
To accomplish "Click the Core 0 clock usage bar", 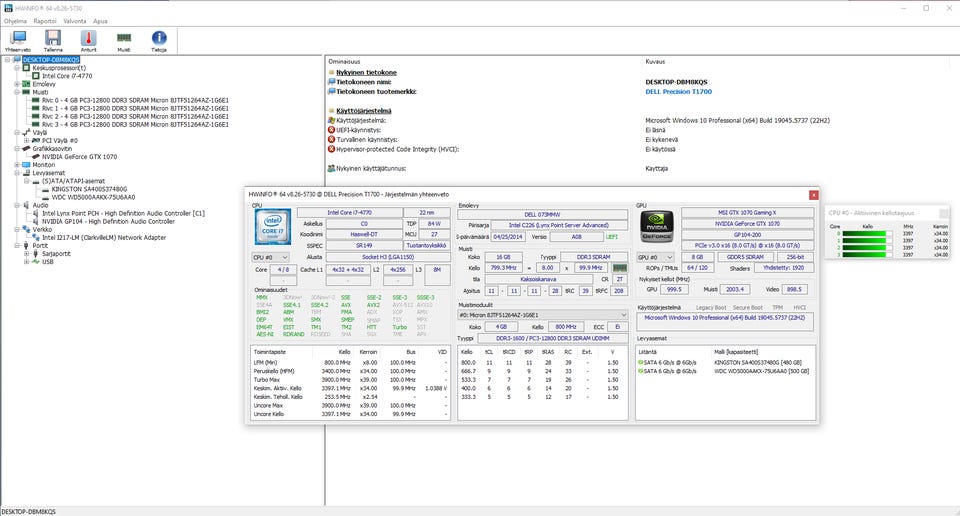I will pyautogui.click(x=865, y=234).
